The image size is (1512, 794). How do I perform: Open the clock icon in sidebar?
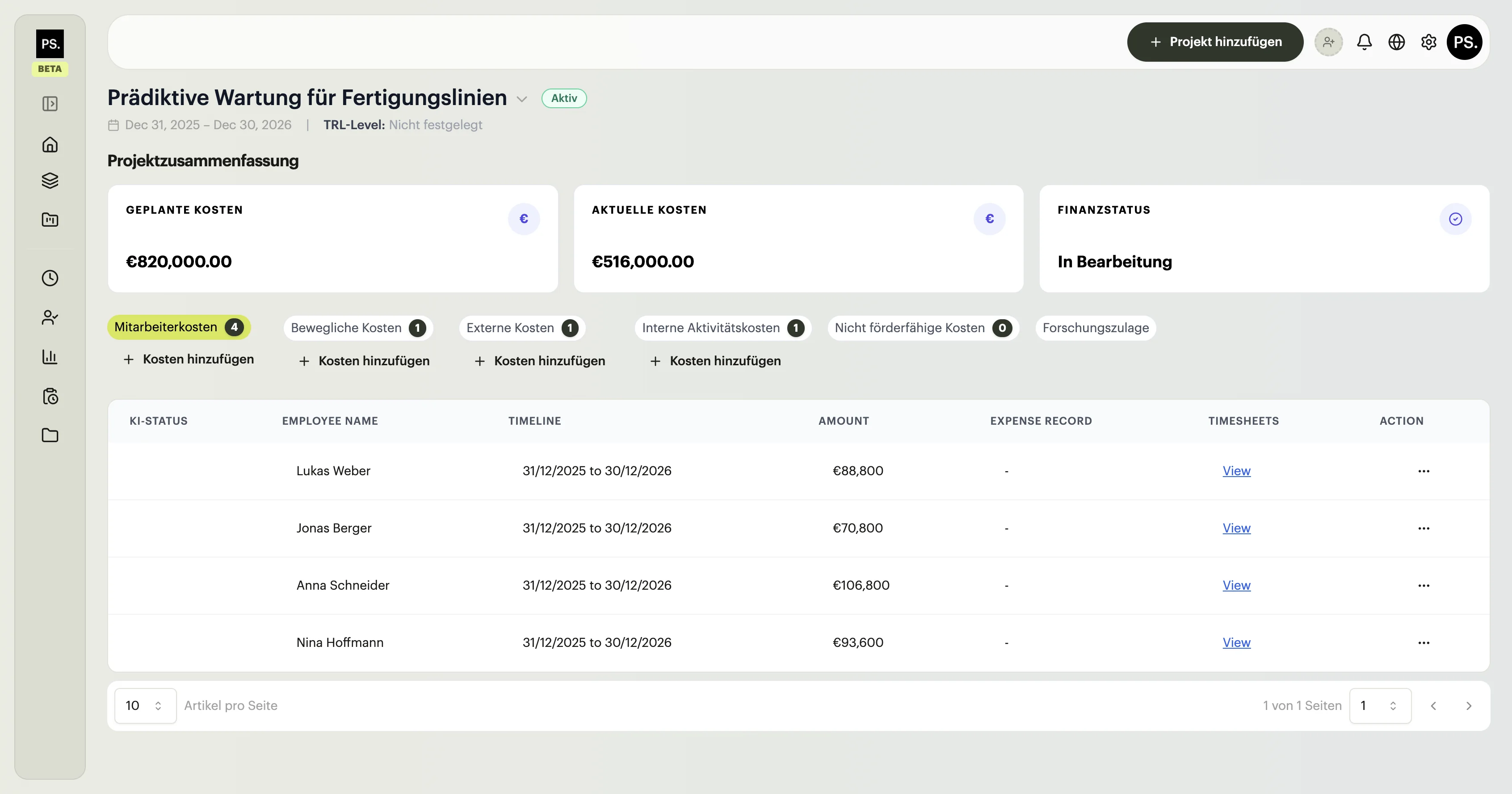click(x=50, y=278)
